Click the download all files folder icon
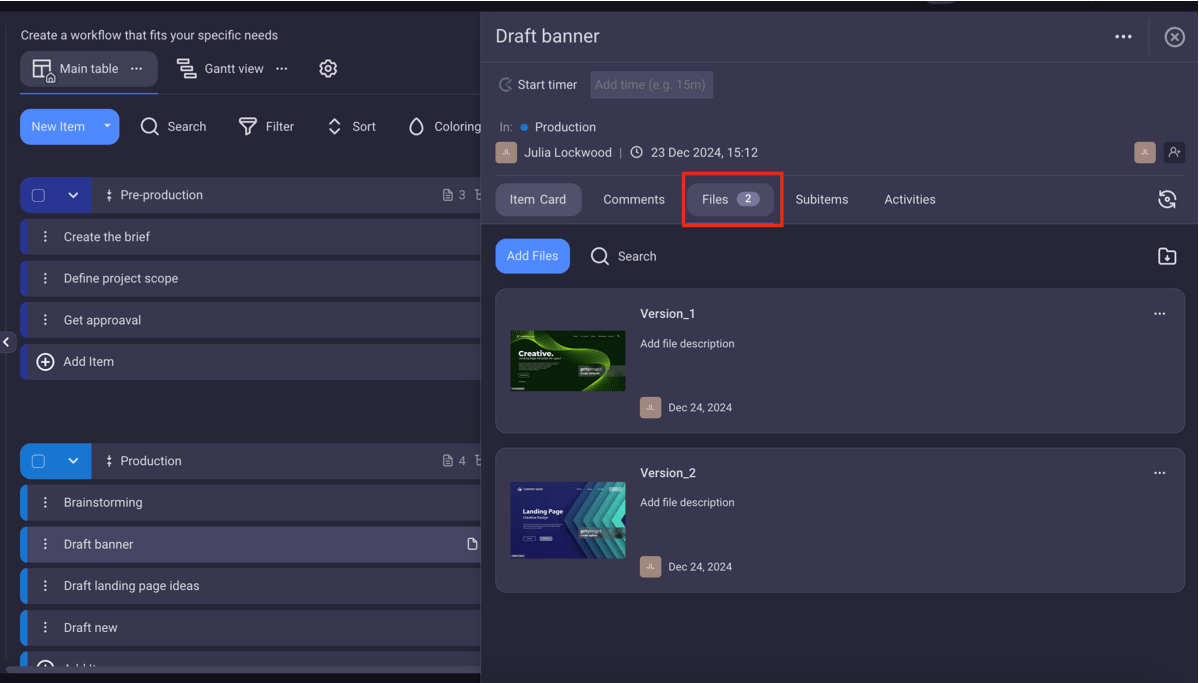 tap(1166, 257)
